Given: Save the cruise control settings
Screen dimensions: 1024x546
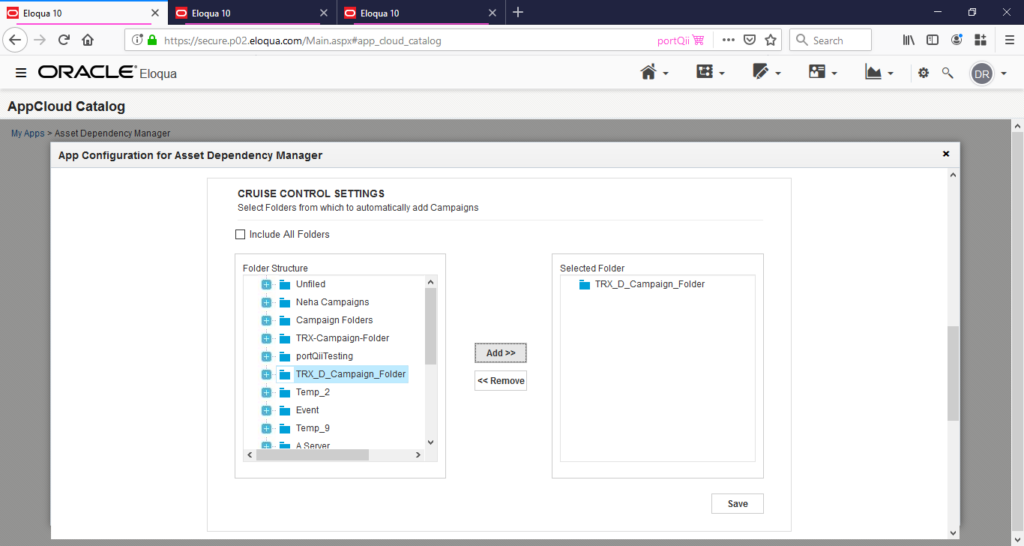Looking at the screenshot, I should click(x=737, y=504).
